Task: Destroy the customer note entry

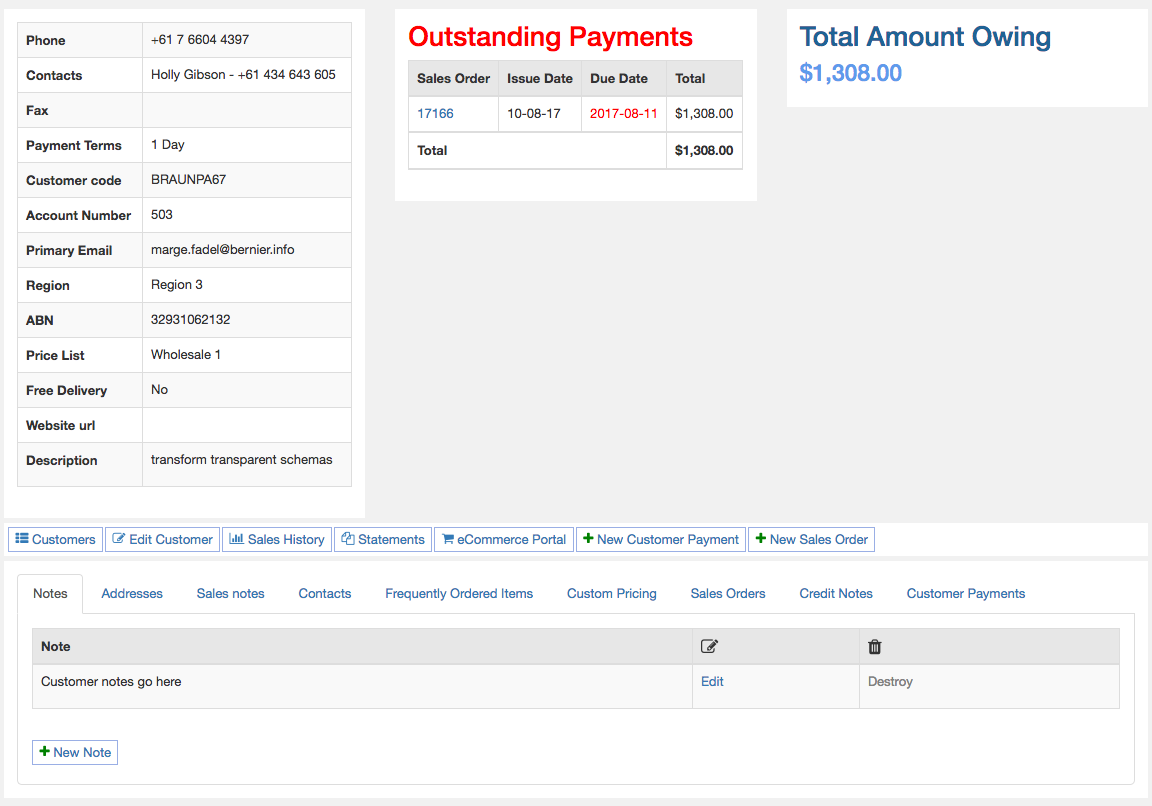Action: tap(890, 681)
